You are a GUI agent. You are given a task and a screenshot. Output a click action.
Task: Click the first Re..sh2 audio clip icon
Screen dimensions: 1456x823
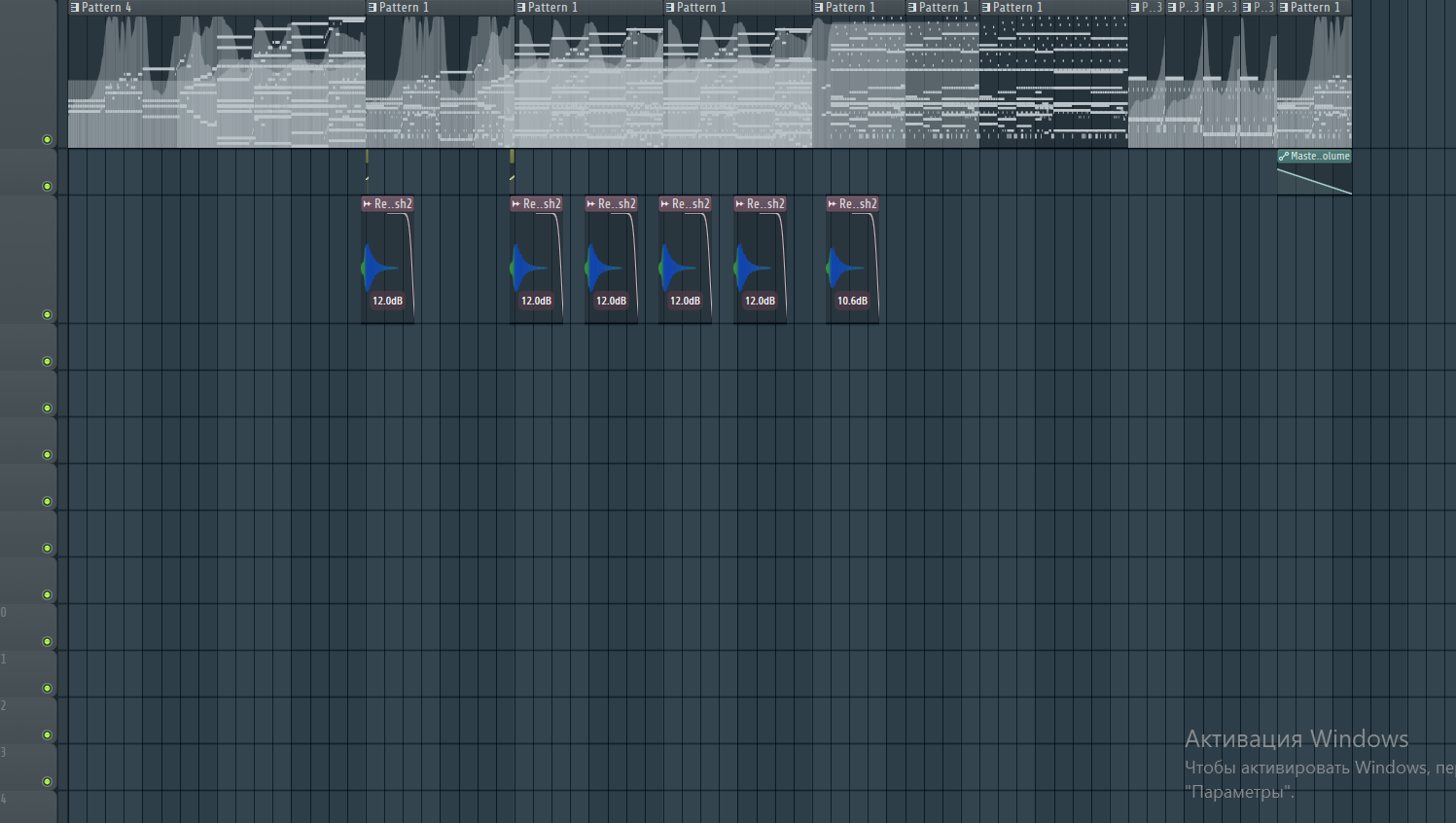(x=368, y=203)
